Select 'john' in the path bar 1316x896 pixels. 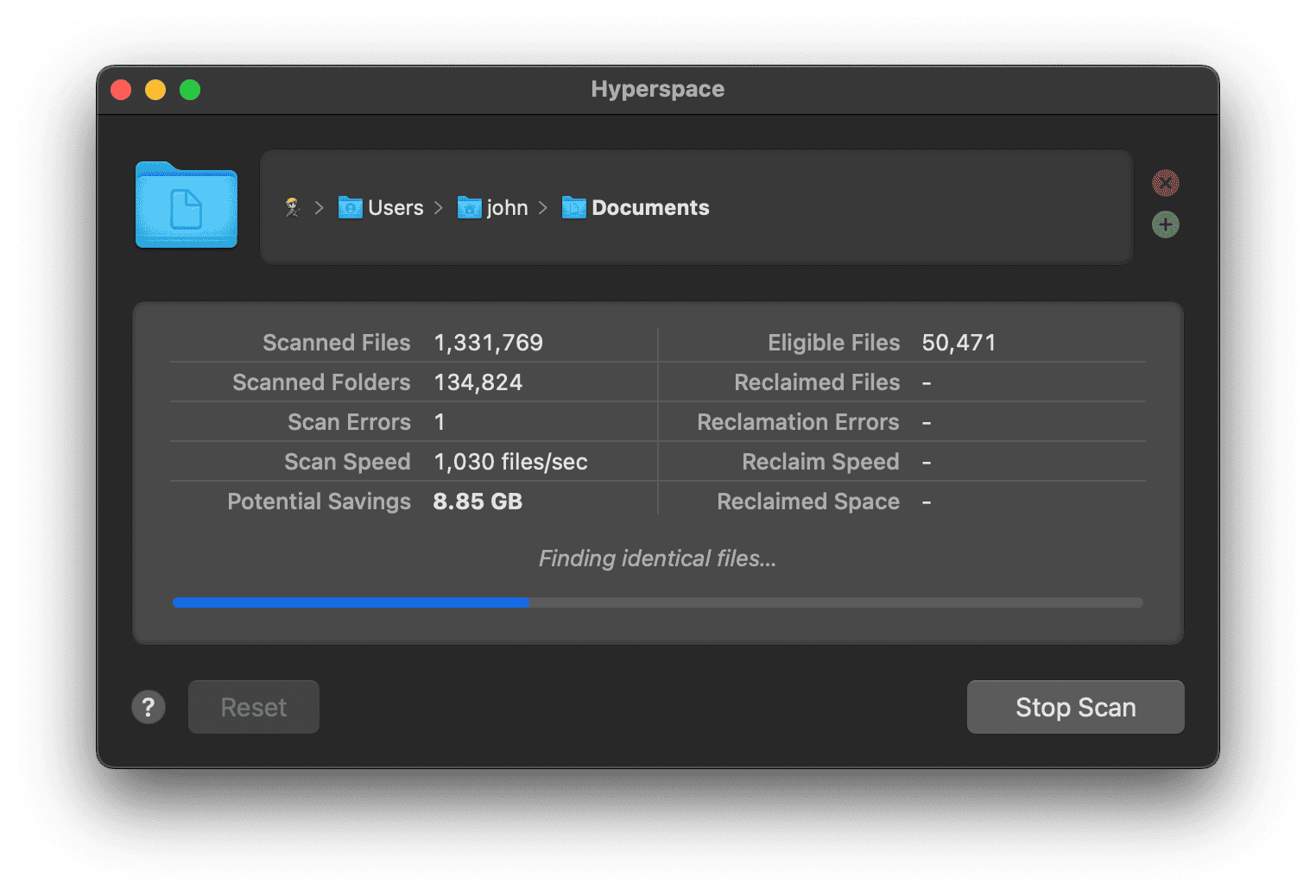tap(507, 208)
